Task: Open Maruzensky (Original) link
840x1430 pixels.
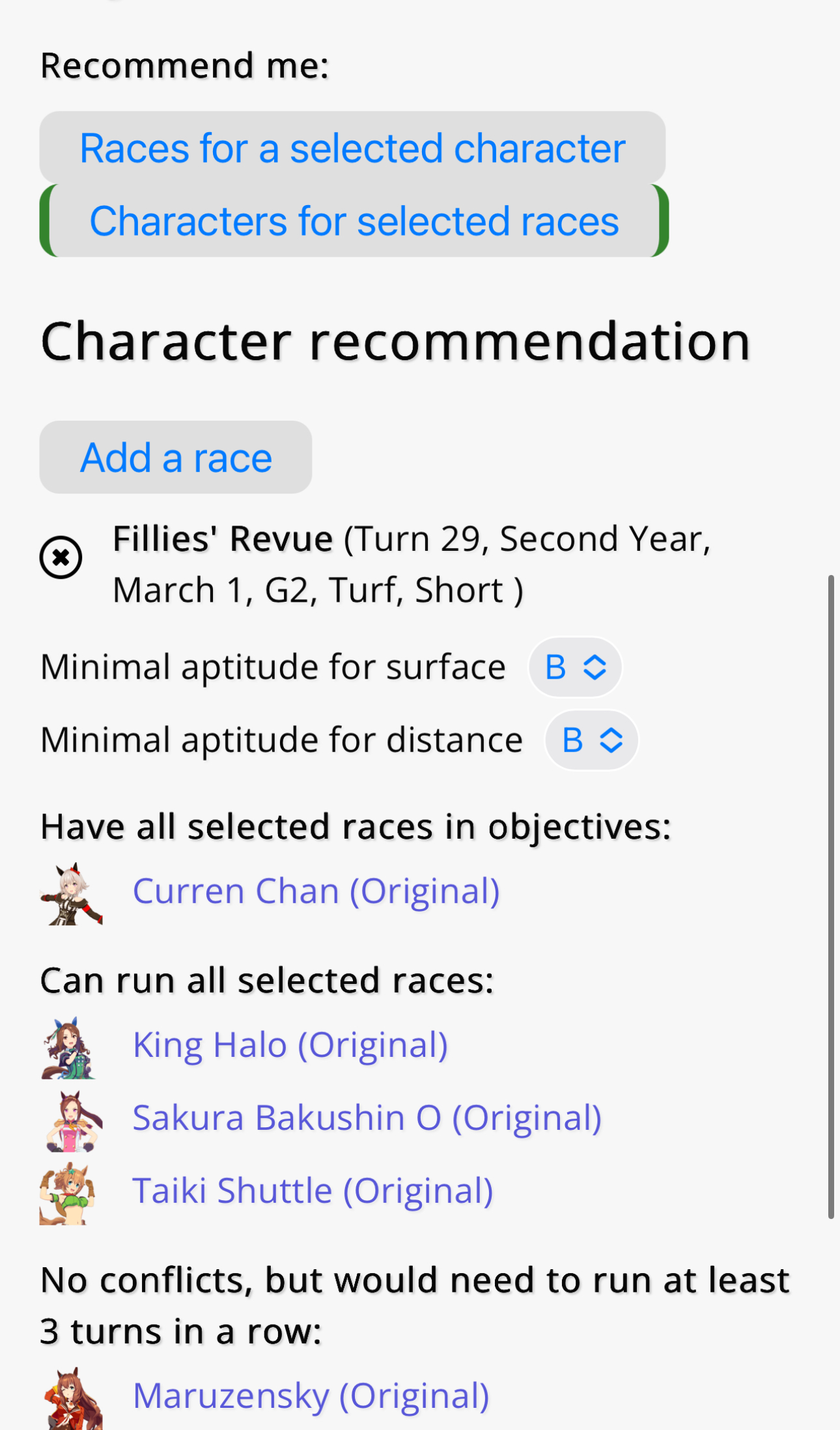Action: tap(311, 1395)
